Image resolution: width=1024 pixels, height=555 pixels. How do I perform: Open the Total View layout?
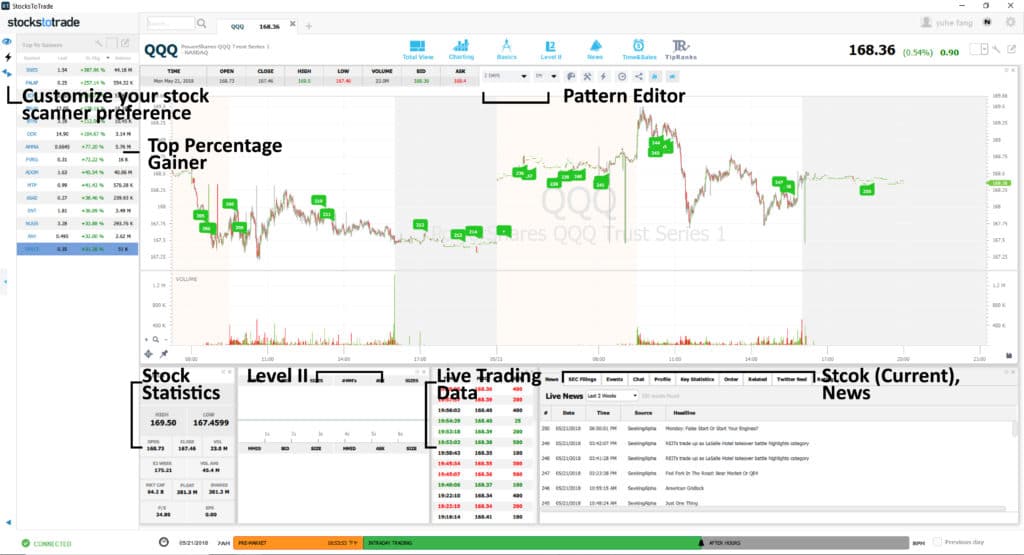417,50
